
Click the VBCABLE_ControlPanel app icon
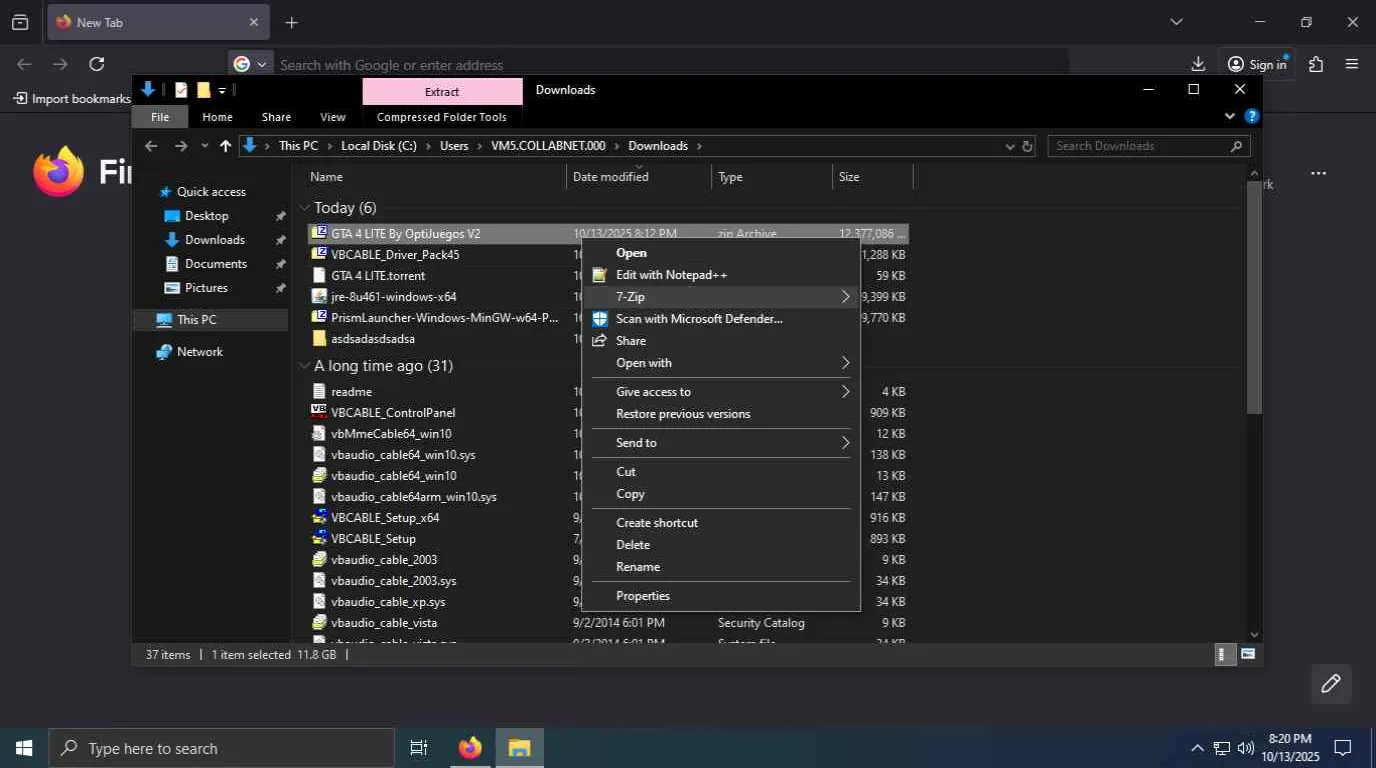point(319,412)
